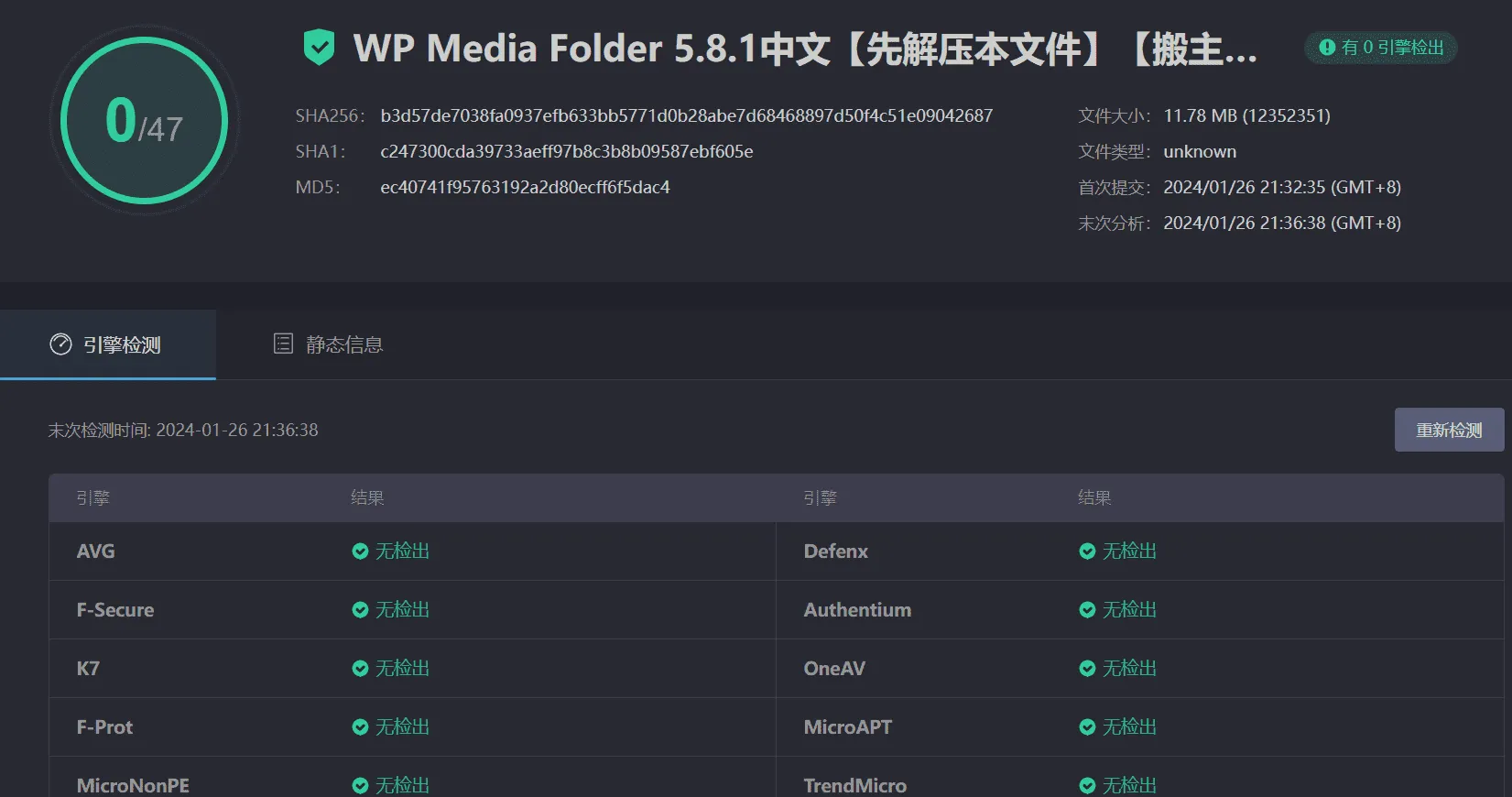
Task: Select the SHA256 hash value
Action: tap(687, 115)
